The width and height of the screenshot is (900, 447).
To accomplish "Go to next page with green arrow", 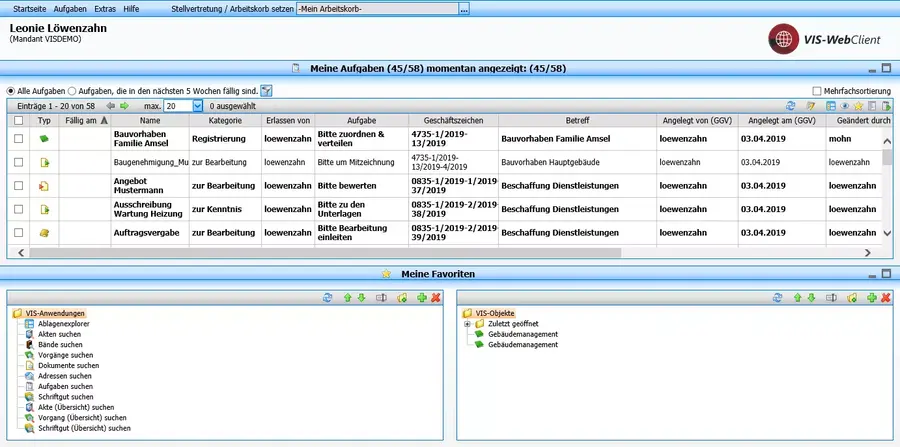I will (124, 105).
